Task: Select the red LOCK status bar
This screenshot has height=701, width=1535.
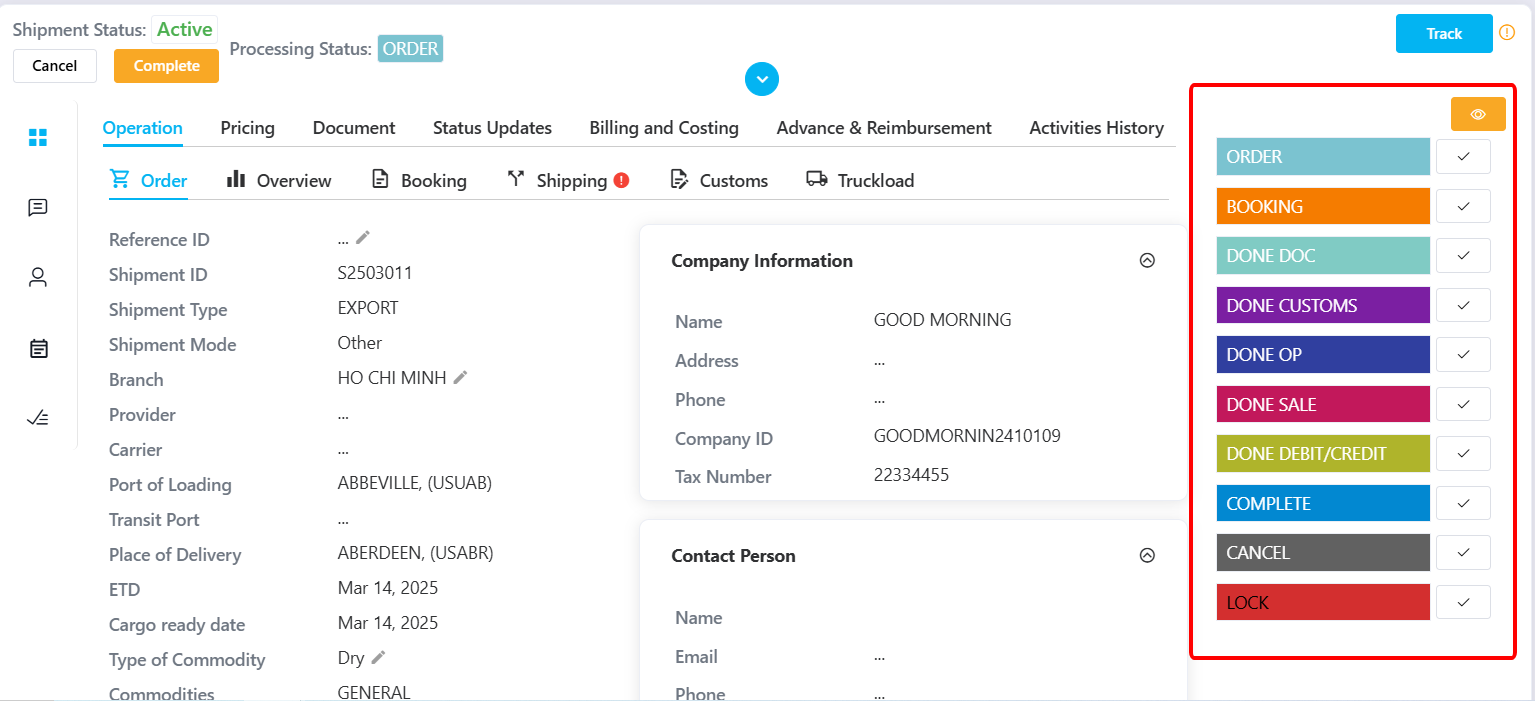Action: click(1323, 602)
